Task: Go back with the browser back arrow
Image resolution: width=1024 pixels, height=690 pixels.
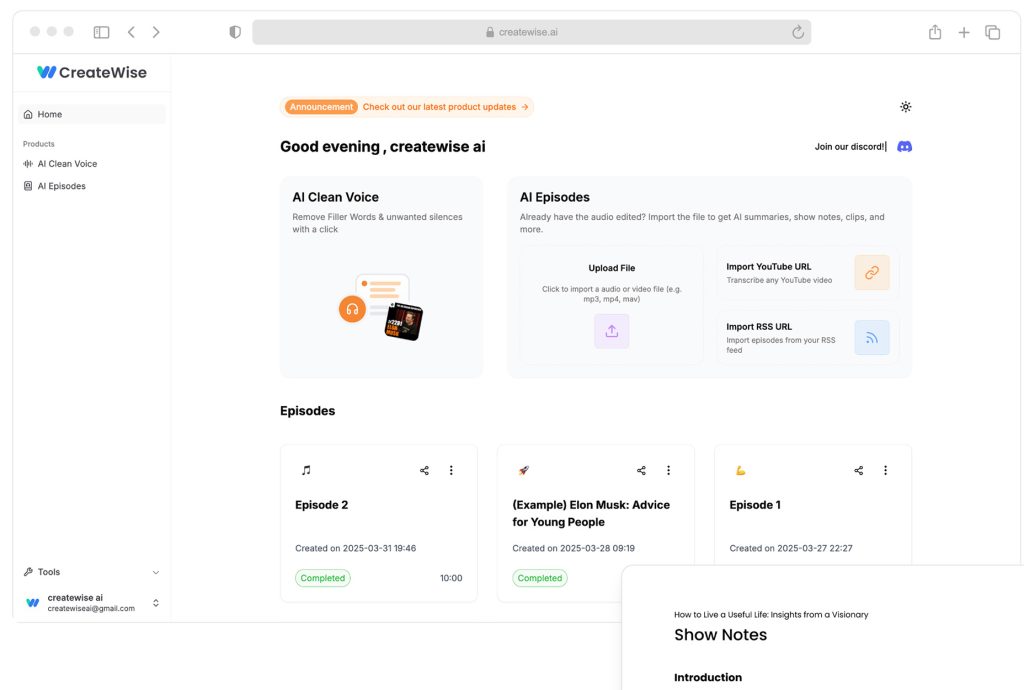Action: click(131, 32)
